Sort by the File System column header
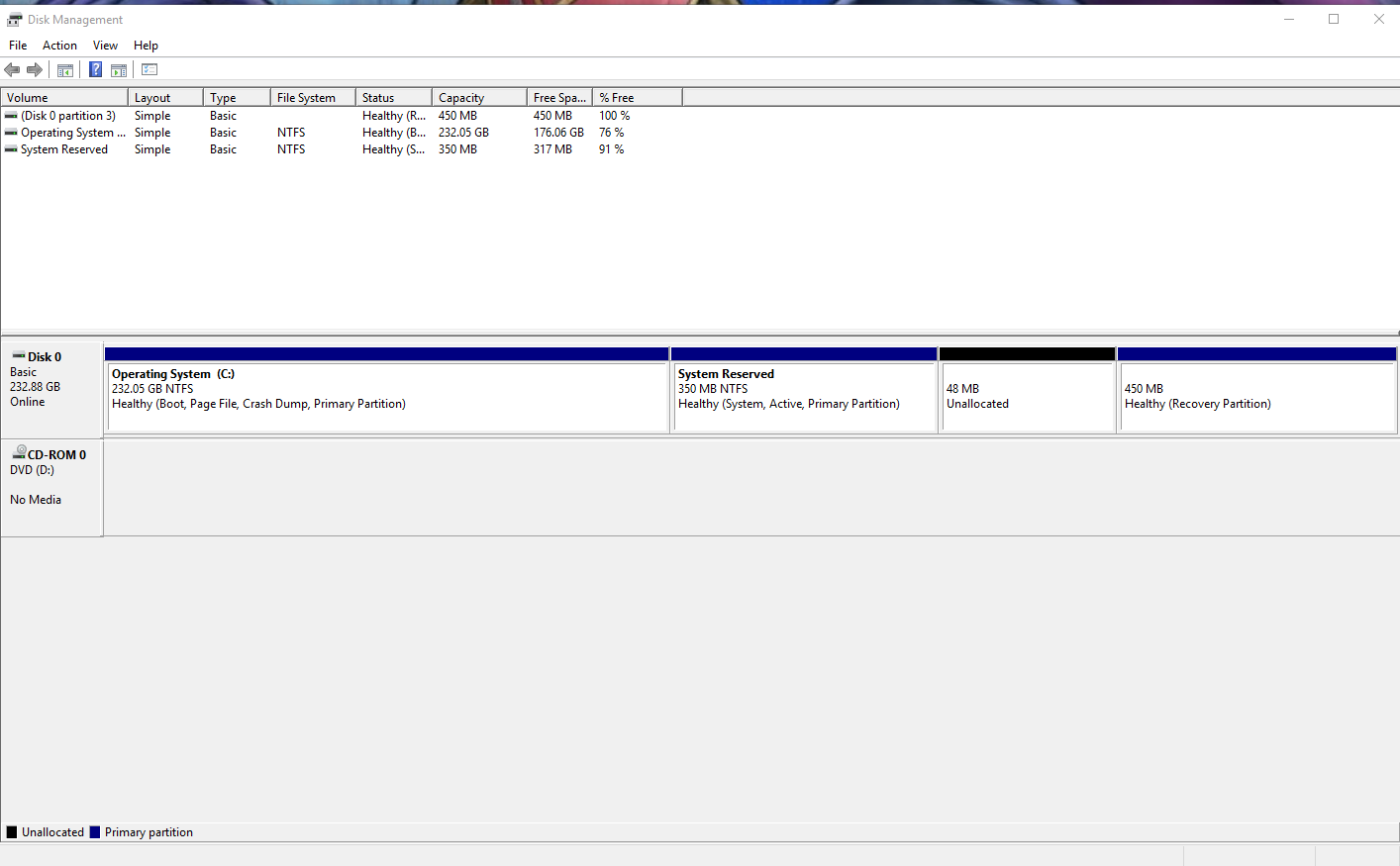Viewport: 1400px width, 866px height. coord(313,97)
